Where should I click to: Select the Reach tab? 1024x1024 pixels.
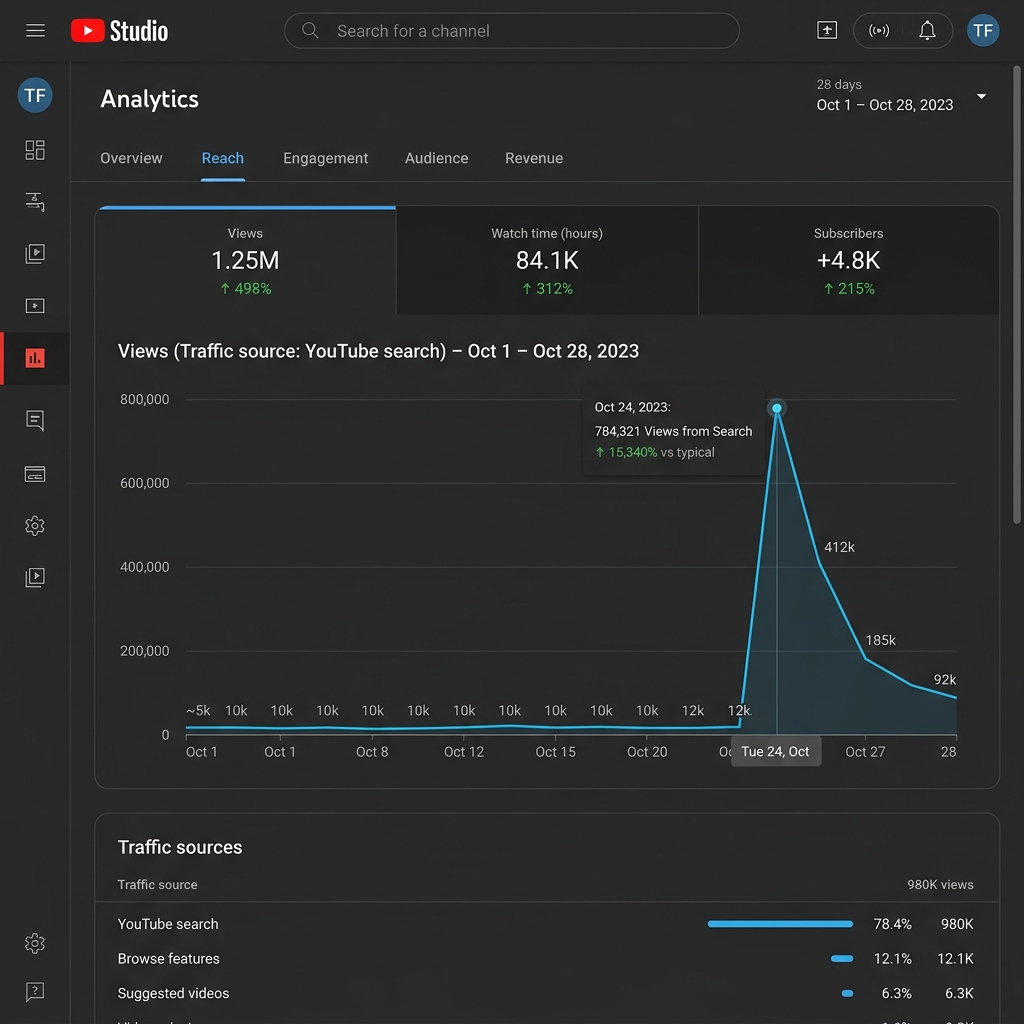[x=223, y=158]
